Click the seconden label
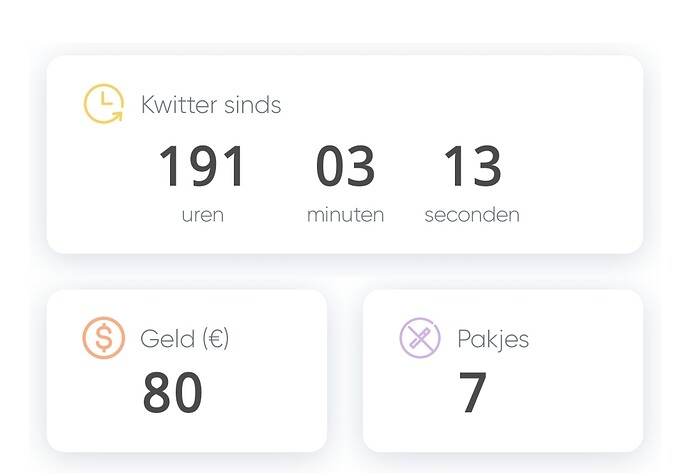 click(x=472, y=215)
